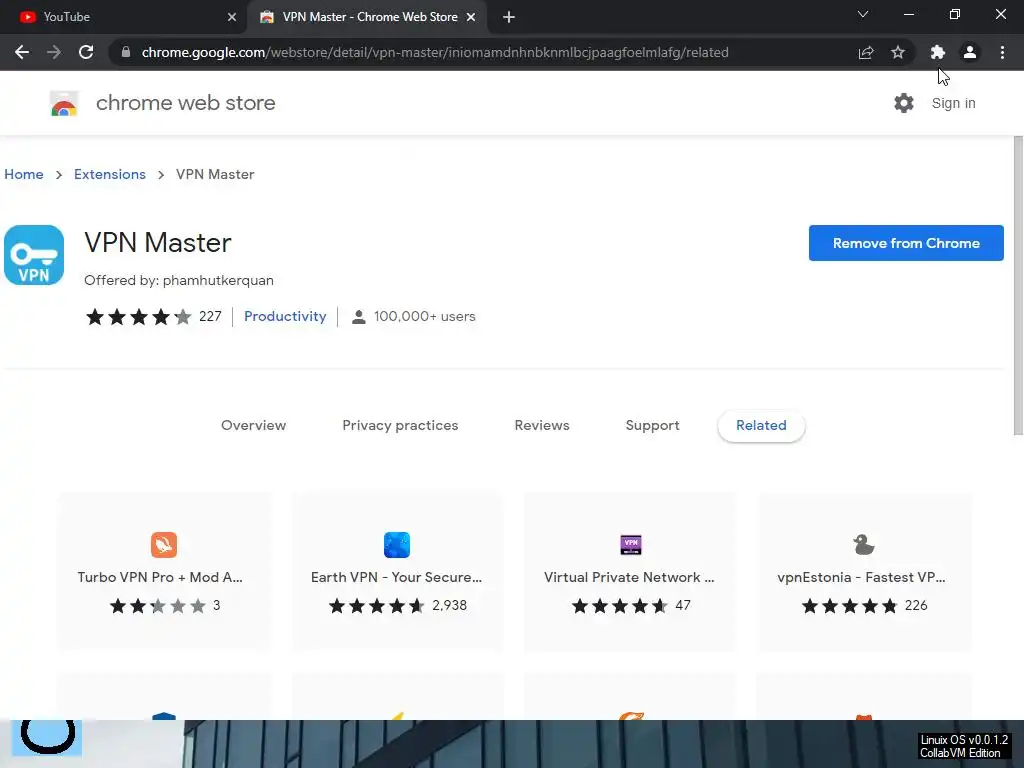The width and height of the screenshot is (1024, 768).
Task: Click chrome web store title text
Action: point(185,103)
